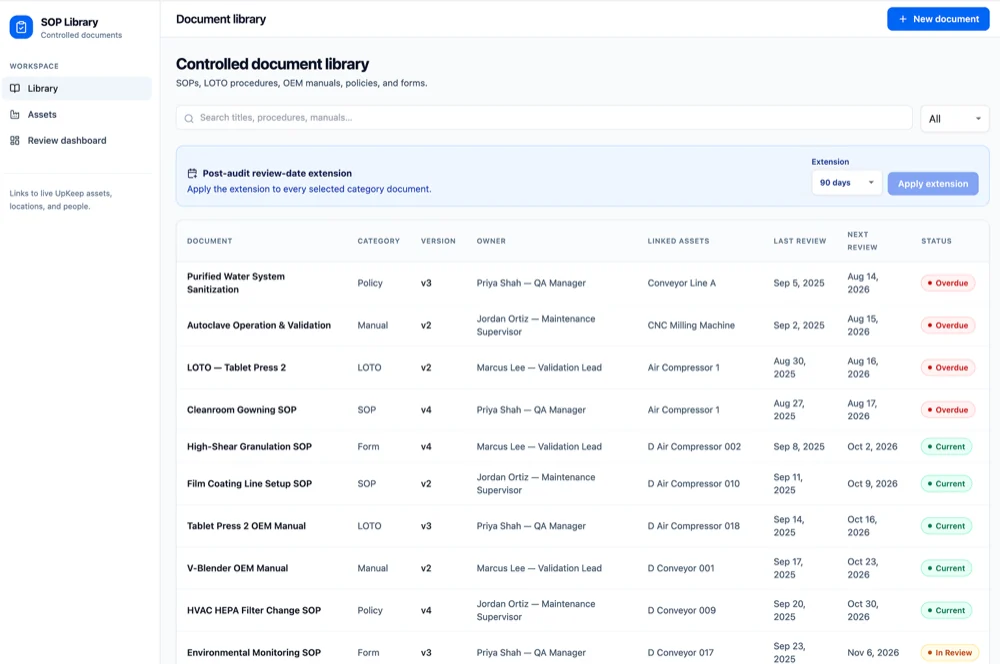This screenshot has height=664, width=1000.
Task: Click Current badge for High-Shear Granulation row
Action: click(x=946, y=446)
